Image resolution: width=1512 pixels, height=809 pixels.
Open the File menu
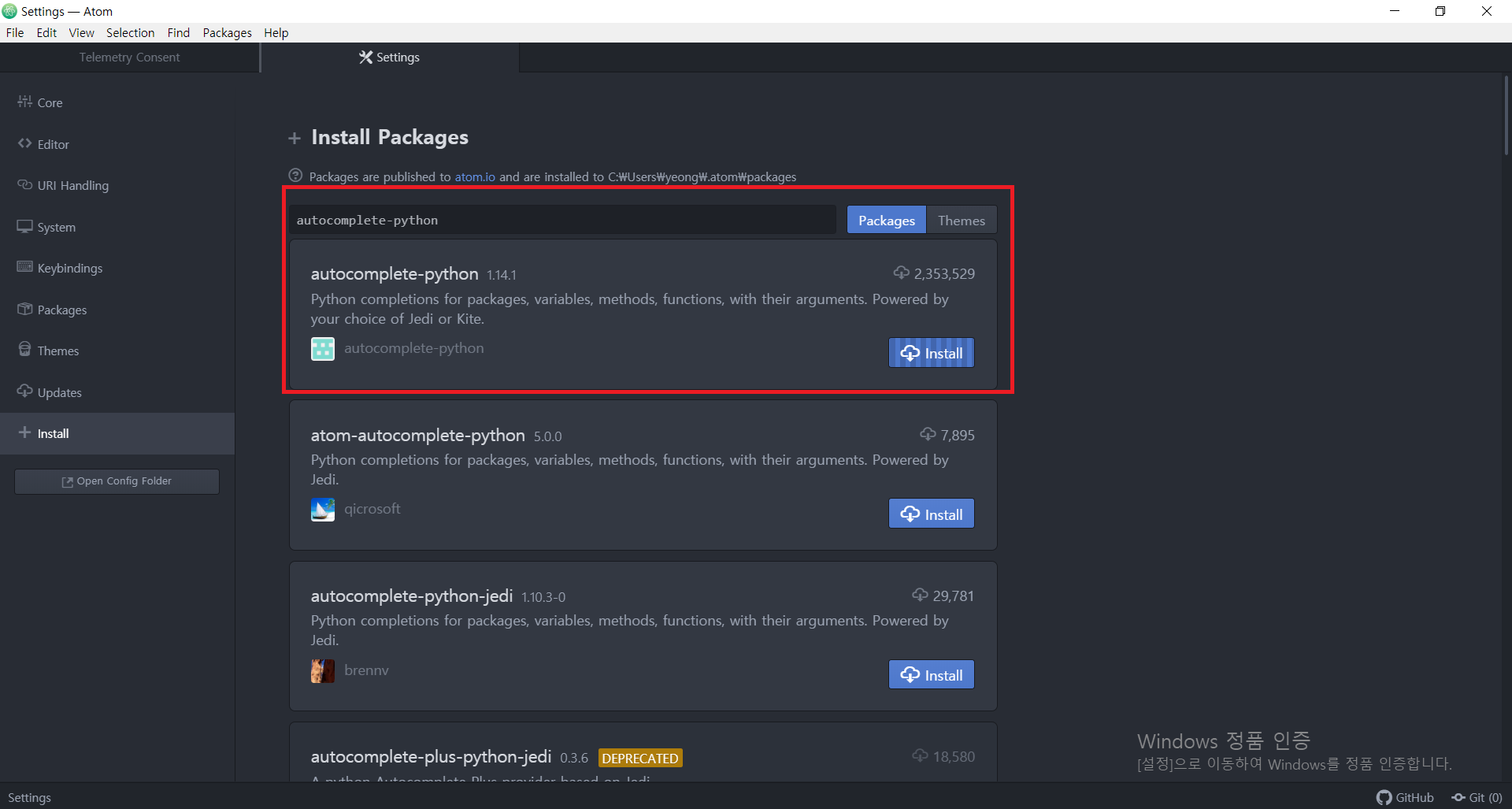15,32
